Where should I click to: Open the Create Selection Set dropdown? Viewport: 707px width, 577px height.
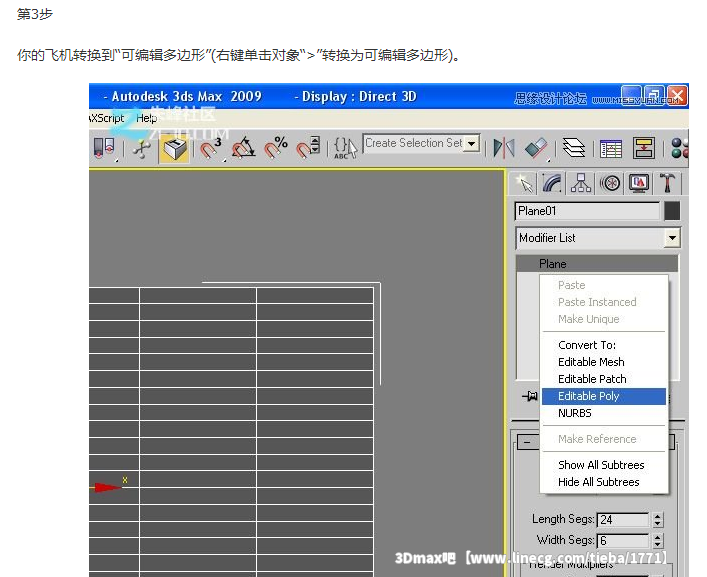tap(472, 144)
